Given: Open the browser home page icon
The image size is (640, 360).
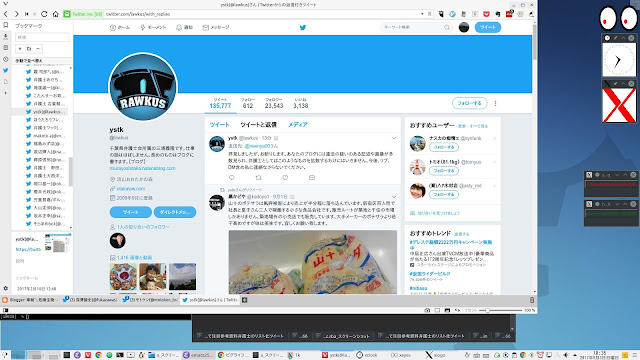Looking at the screenshot, I should point(56,14).
